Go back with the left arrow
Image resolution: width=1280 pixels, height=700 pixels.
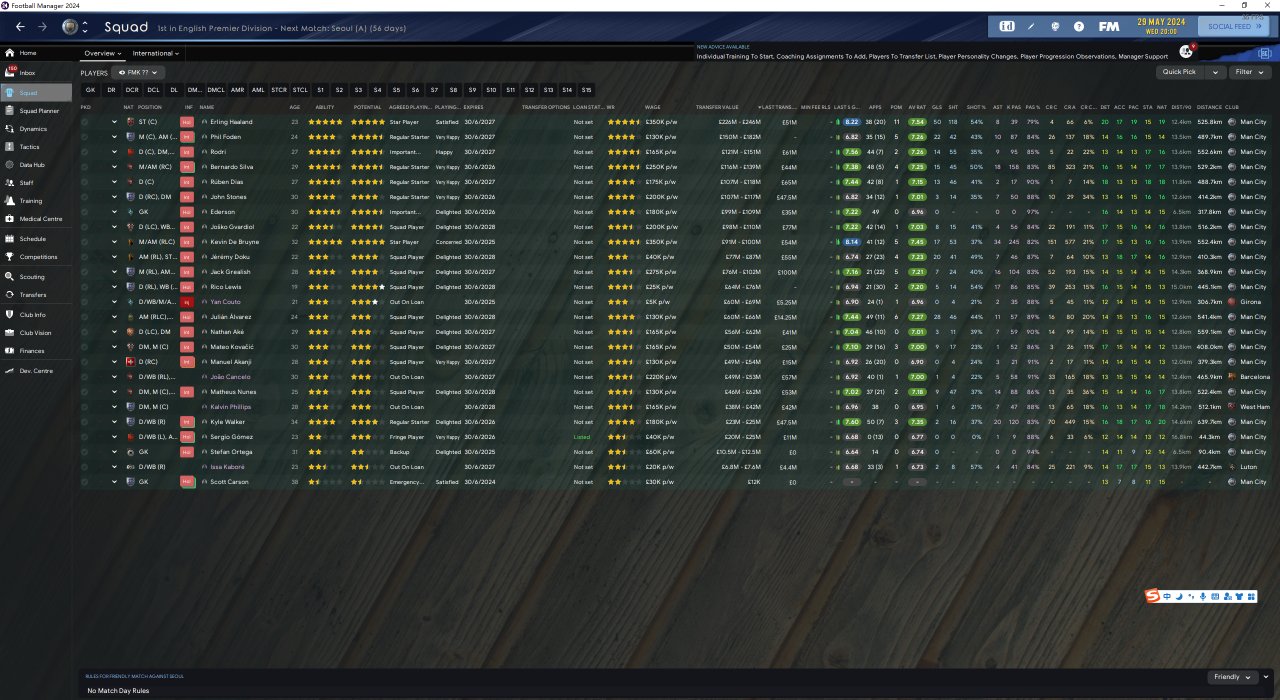point(20,26)
